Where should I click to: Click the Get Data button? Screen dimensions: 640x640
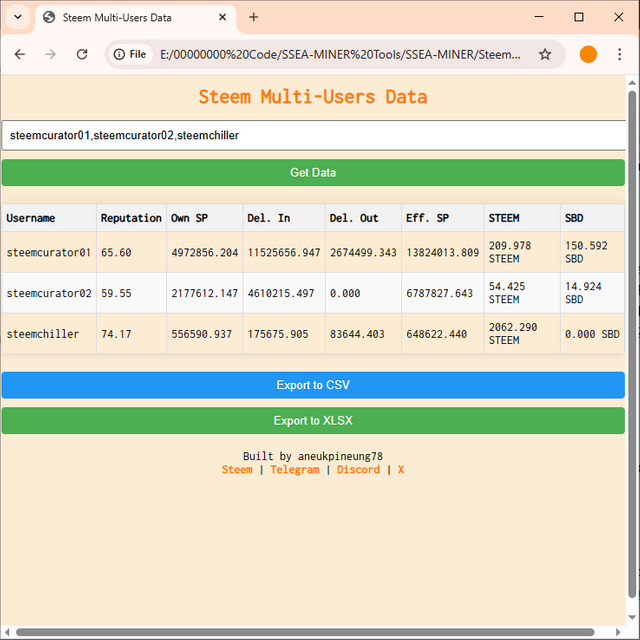click(x=313, y=173)
